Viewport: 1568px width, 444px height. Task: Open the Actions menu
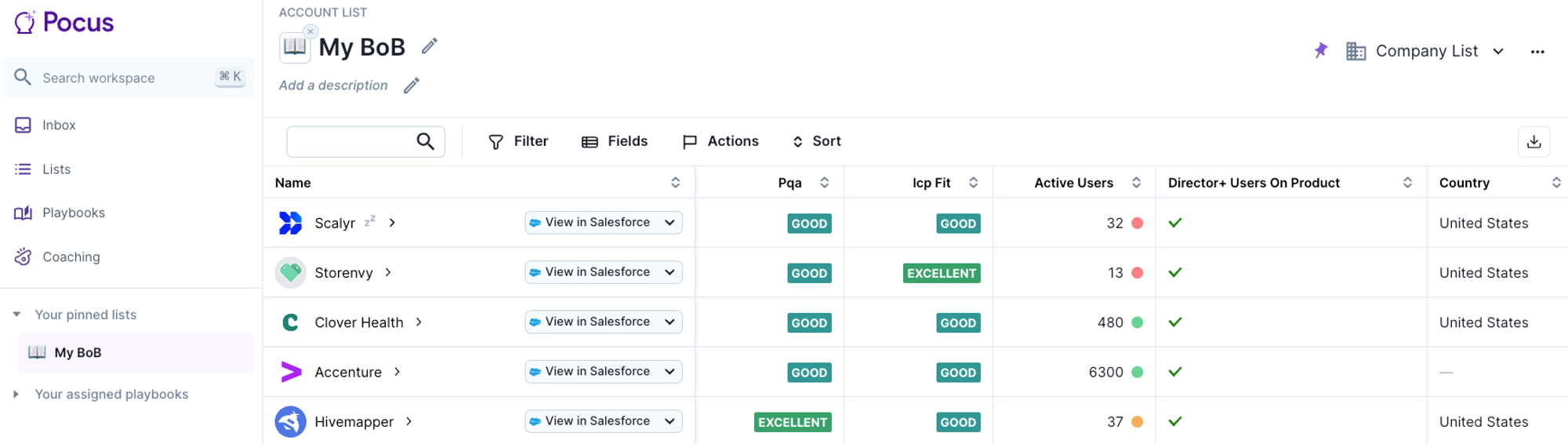[720, 141]
